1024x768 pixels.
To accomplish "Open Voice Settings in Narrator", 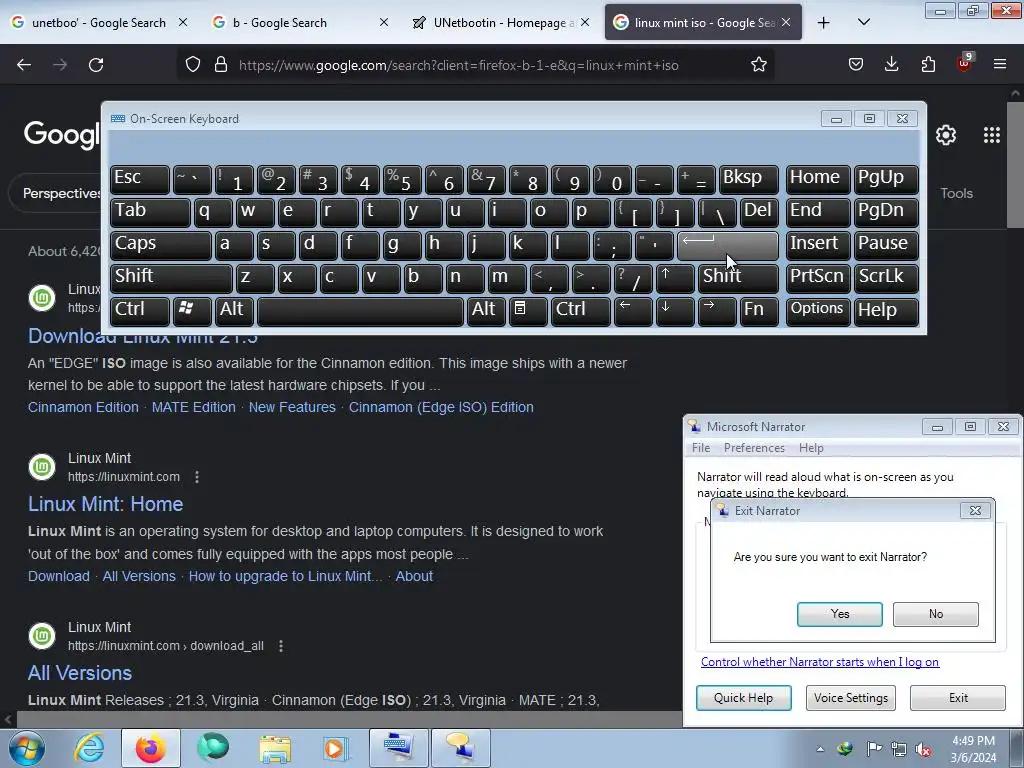I will [x=850, y=697].
